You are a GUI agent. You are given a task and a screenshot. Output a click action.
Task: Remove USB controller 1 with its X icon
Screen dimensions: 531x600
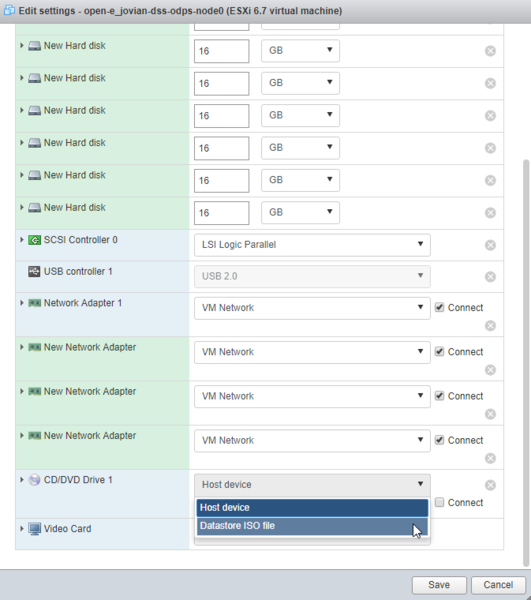pos(490,277)
